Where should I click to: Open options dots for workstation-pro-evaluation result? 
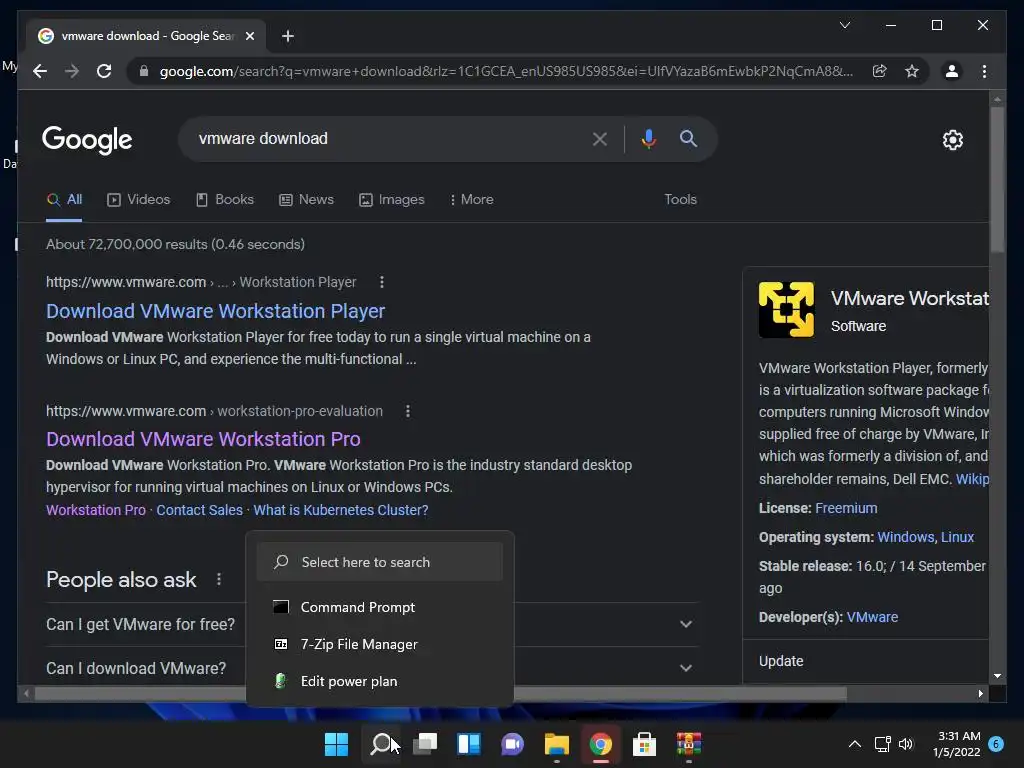(408, 411)
